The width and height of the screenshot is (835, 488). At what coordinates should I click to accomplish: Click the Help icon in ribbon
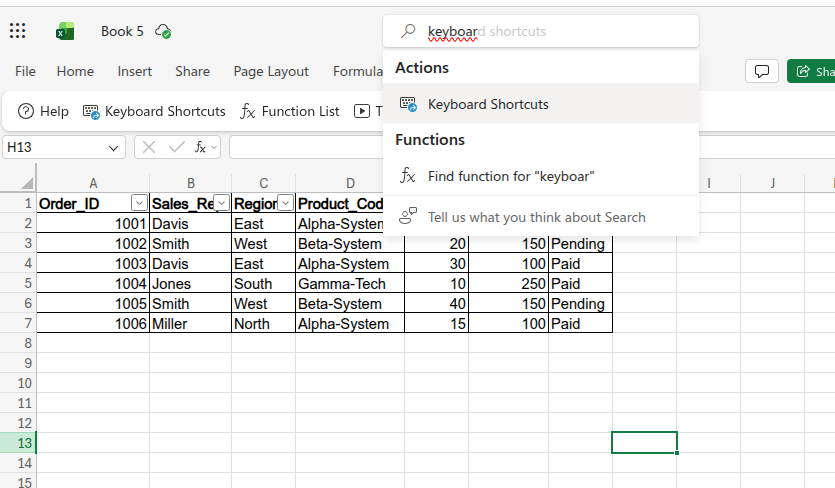tap(27, 111)
